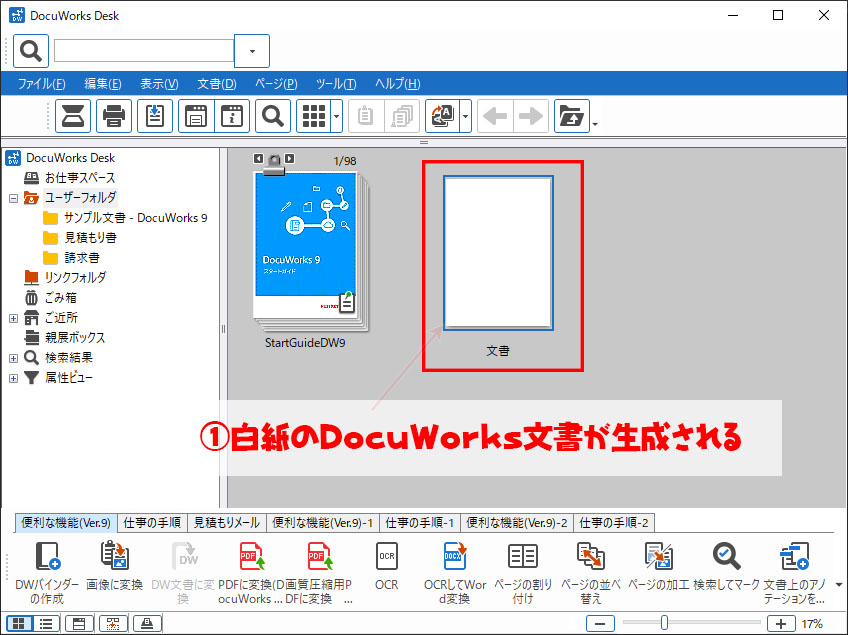Switch to thumbnail grid view in status bar

pyautogui.click(x=19, y=624)
